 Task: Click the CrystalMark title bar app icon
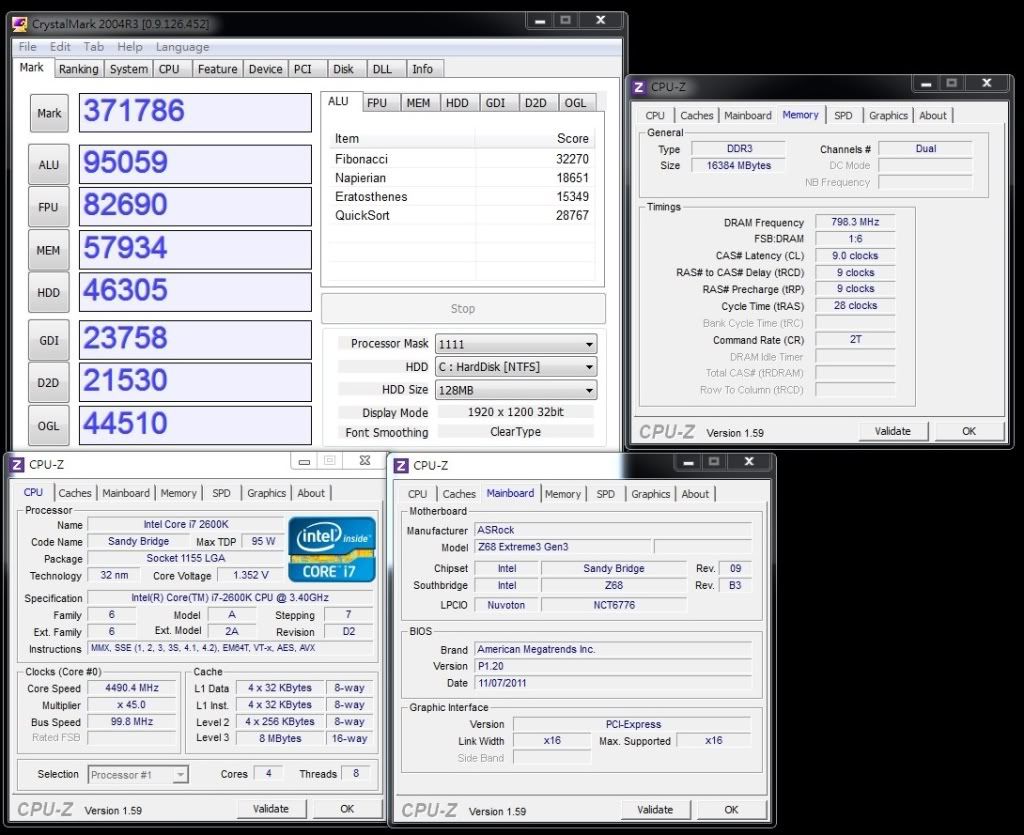coord(20,24)
